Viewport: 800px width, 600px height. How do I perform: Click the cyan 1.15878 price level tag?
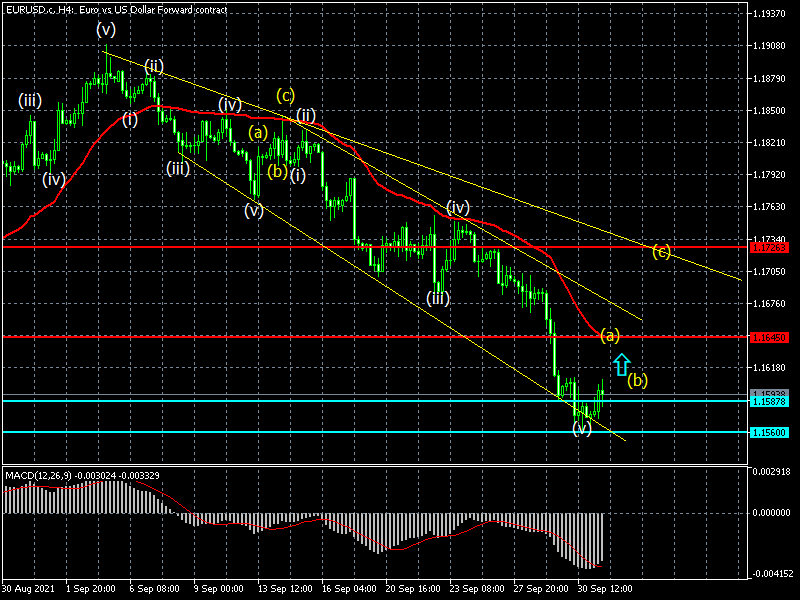[x=772, y=401]
